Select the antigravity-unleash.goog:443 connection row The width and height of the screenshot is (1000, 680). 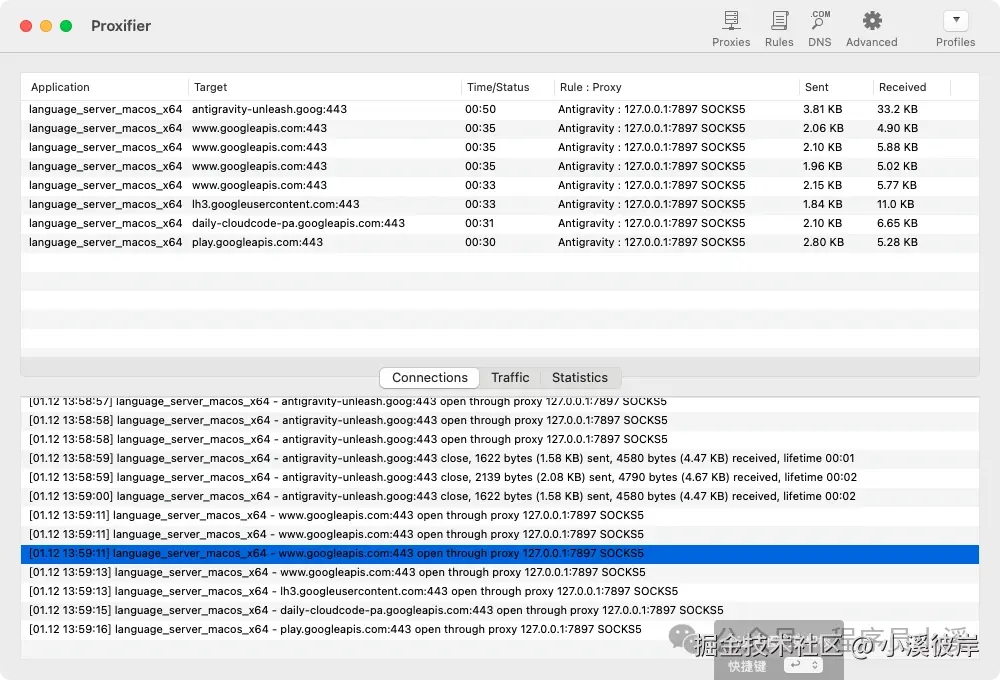click(x=500, y=109)
